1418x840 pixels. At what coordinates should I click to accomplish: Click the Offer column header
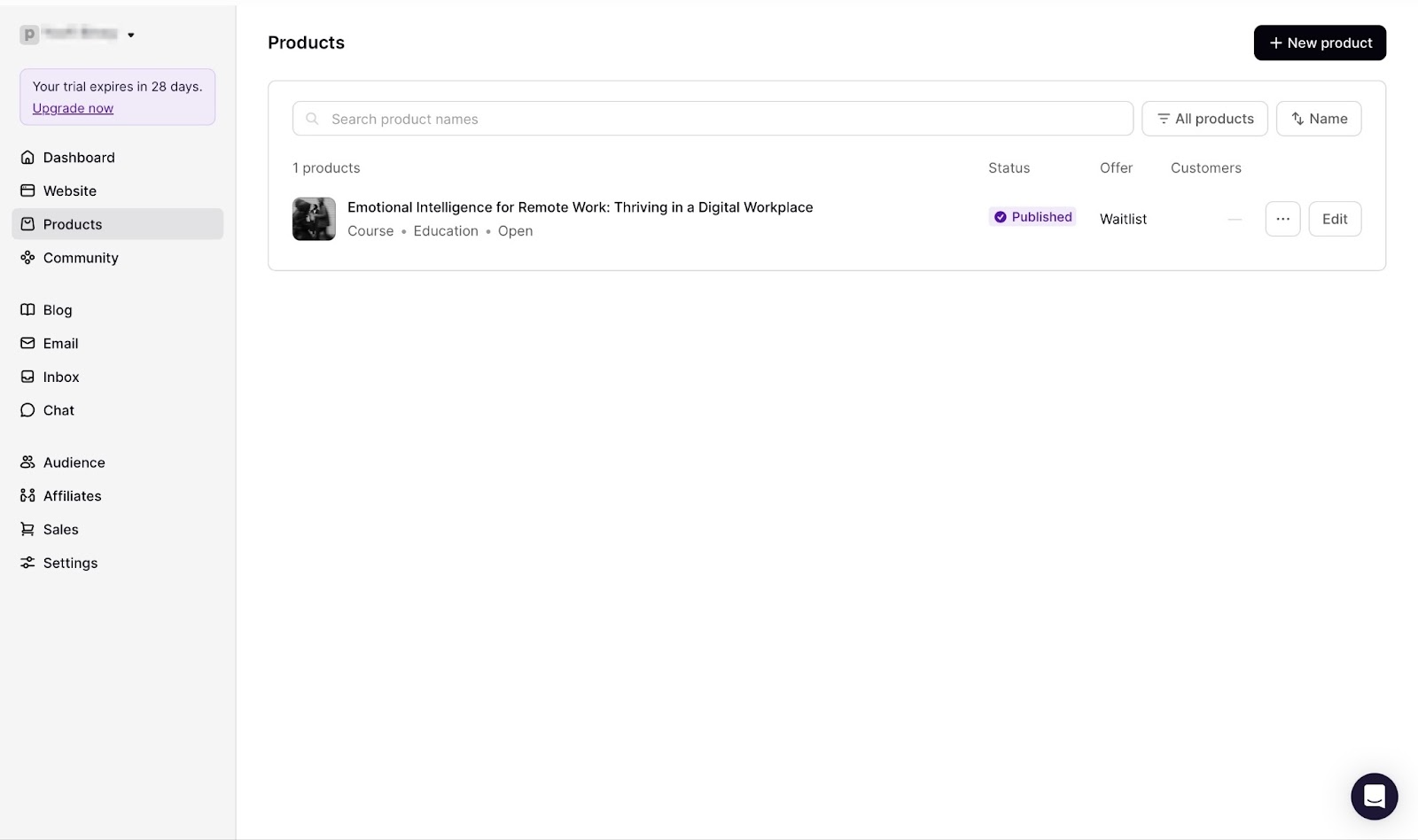coord(1116,168)
